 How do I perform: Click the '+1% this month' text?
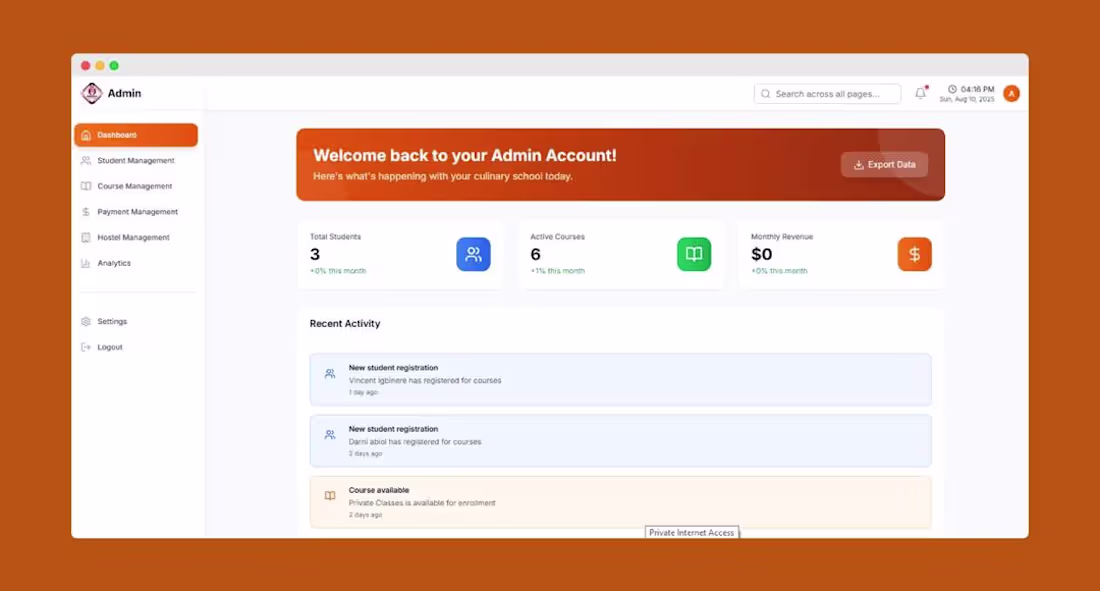pyautogui.click(x=558, y=271)
